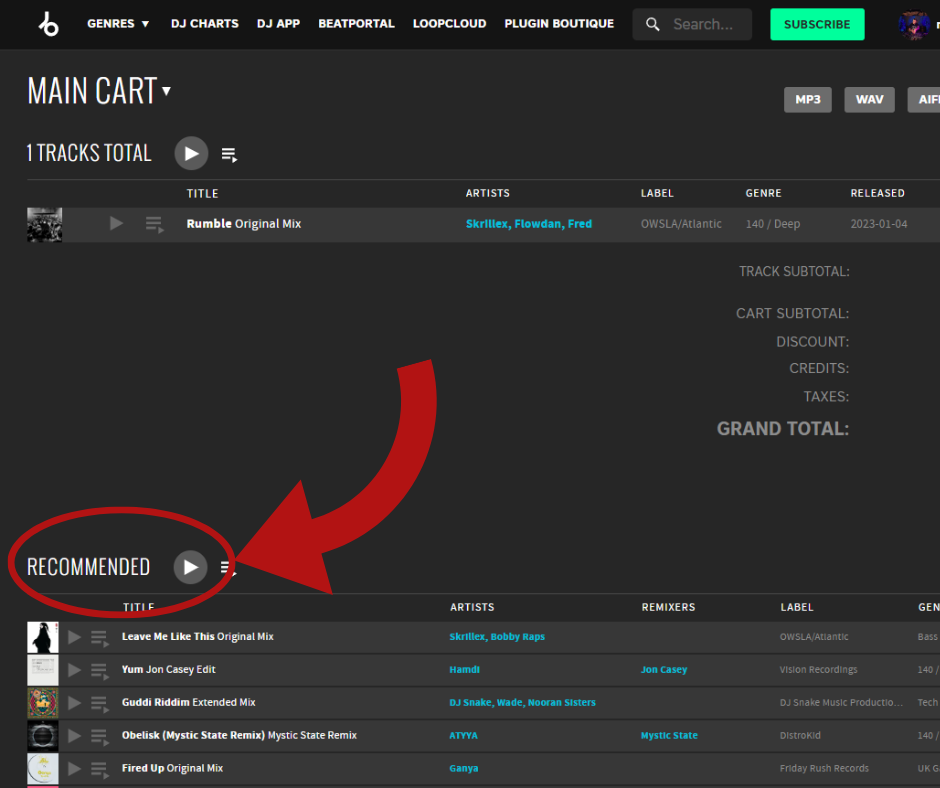Open Mystic State remixer link
Screen dimensions: 940x788
[x=669, y=736]
